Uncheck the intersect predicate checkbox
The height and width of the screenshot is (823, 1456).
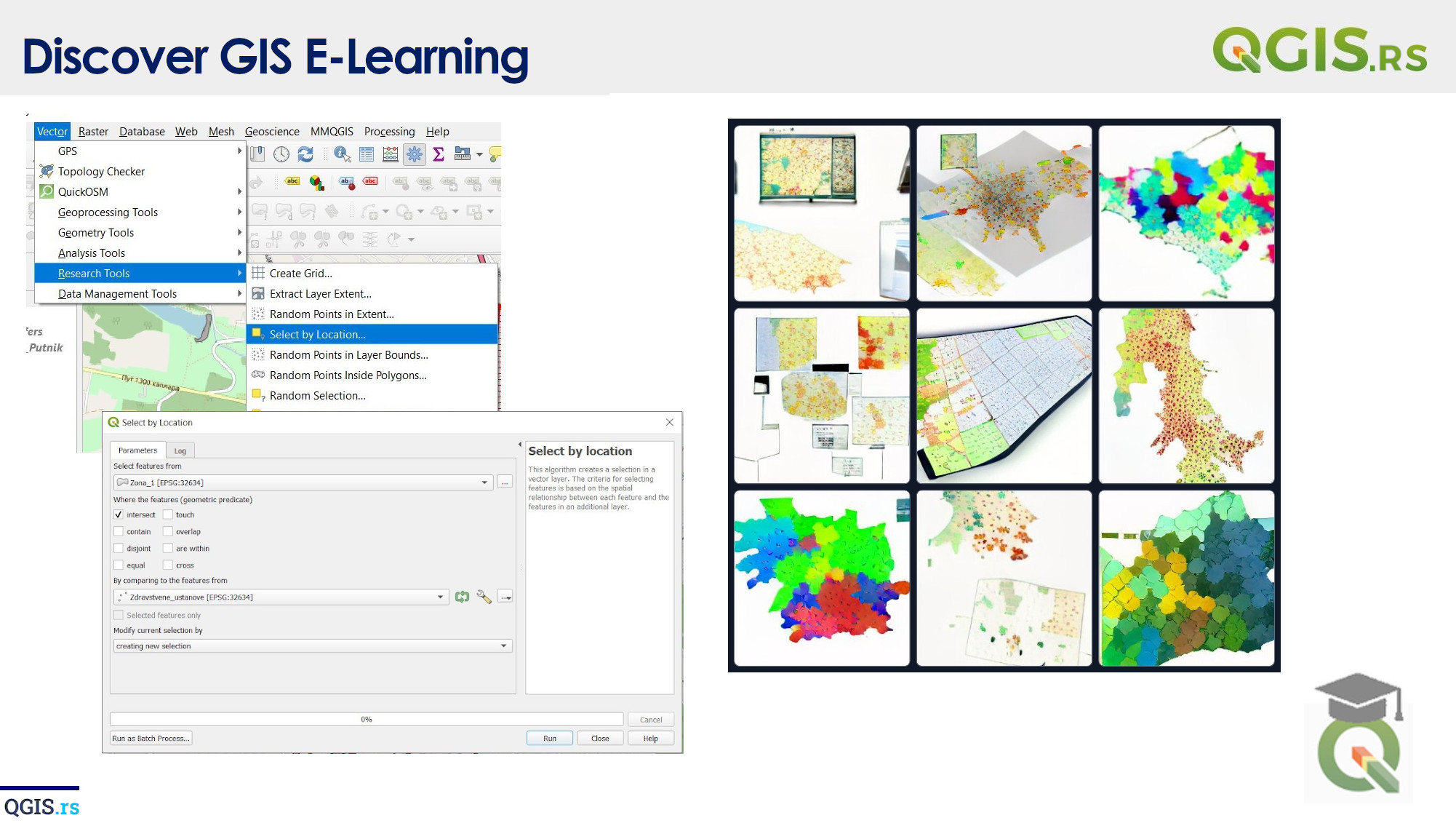[119, 514]
